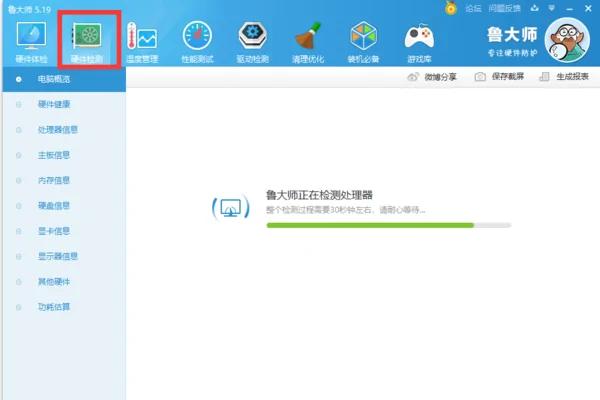The width and height of the screenshot is (600, 400).
Task: Select 主板信息 in the sidebar
Action: pyautogui.click(x=64, y=155)
